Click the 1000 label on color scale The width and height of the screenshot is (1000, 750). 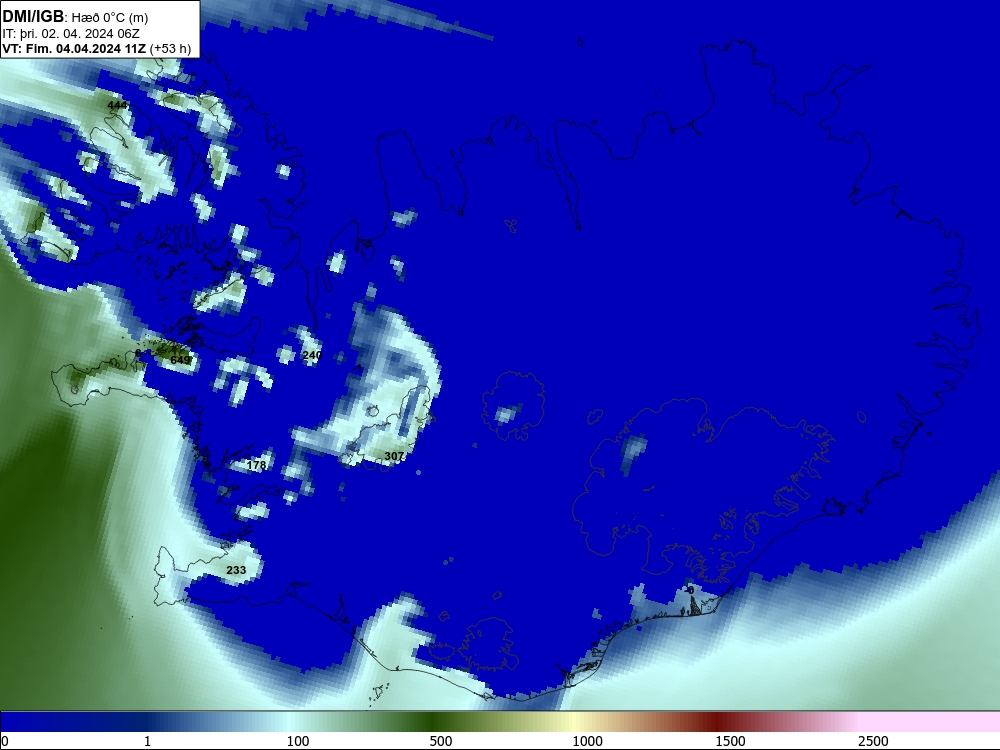coord(587,741)
